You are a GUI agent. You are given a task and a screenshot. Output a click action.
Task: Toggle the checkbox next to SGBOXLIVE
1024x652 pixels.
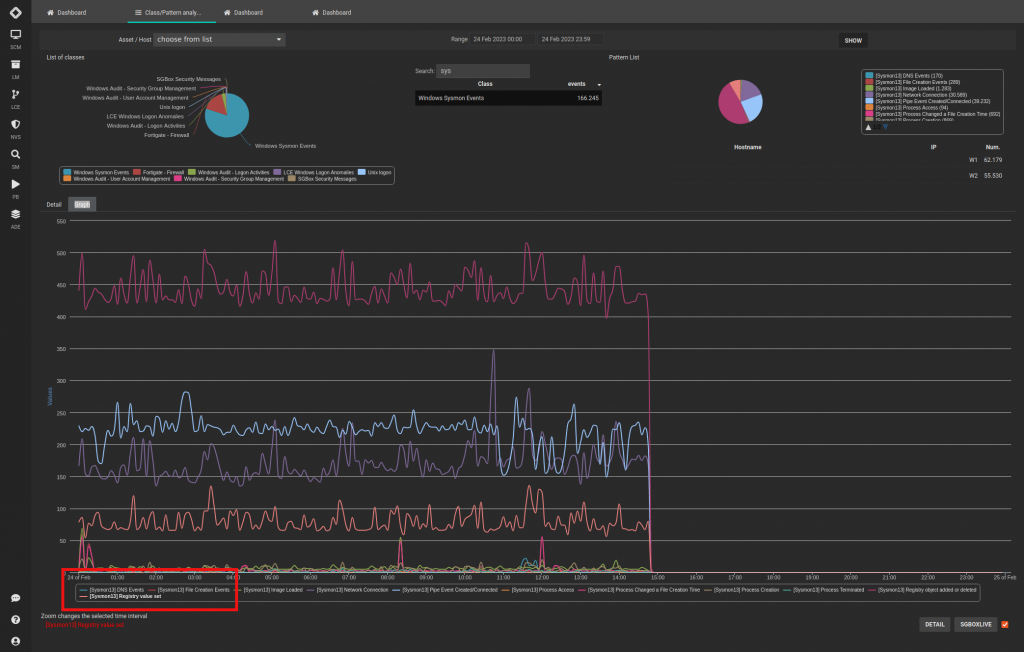[1005, 625]
